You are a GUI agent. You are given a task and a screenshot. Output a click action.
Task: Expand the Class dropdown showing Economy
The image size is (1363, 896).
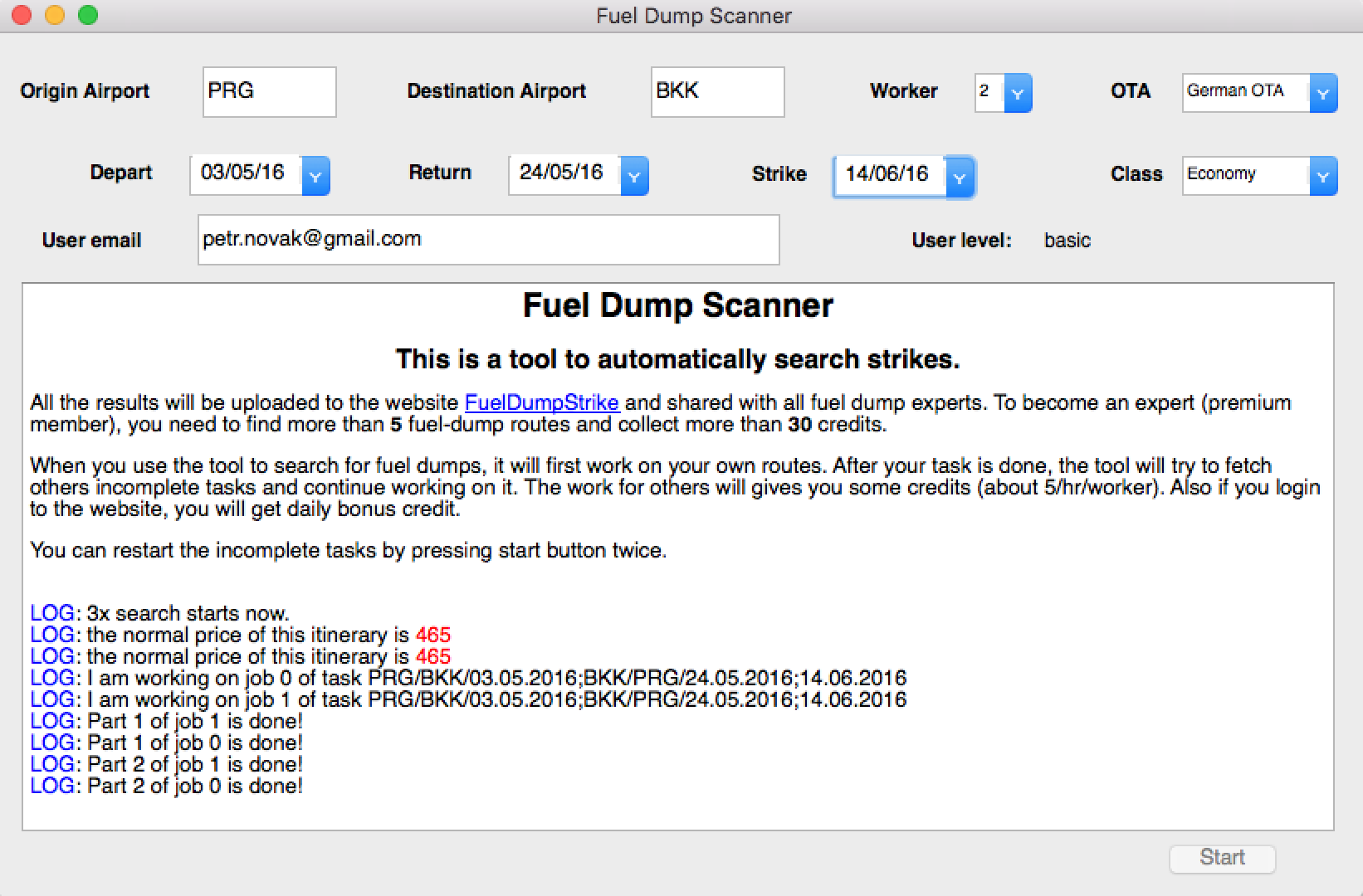coord(1323,176)
